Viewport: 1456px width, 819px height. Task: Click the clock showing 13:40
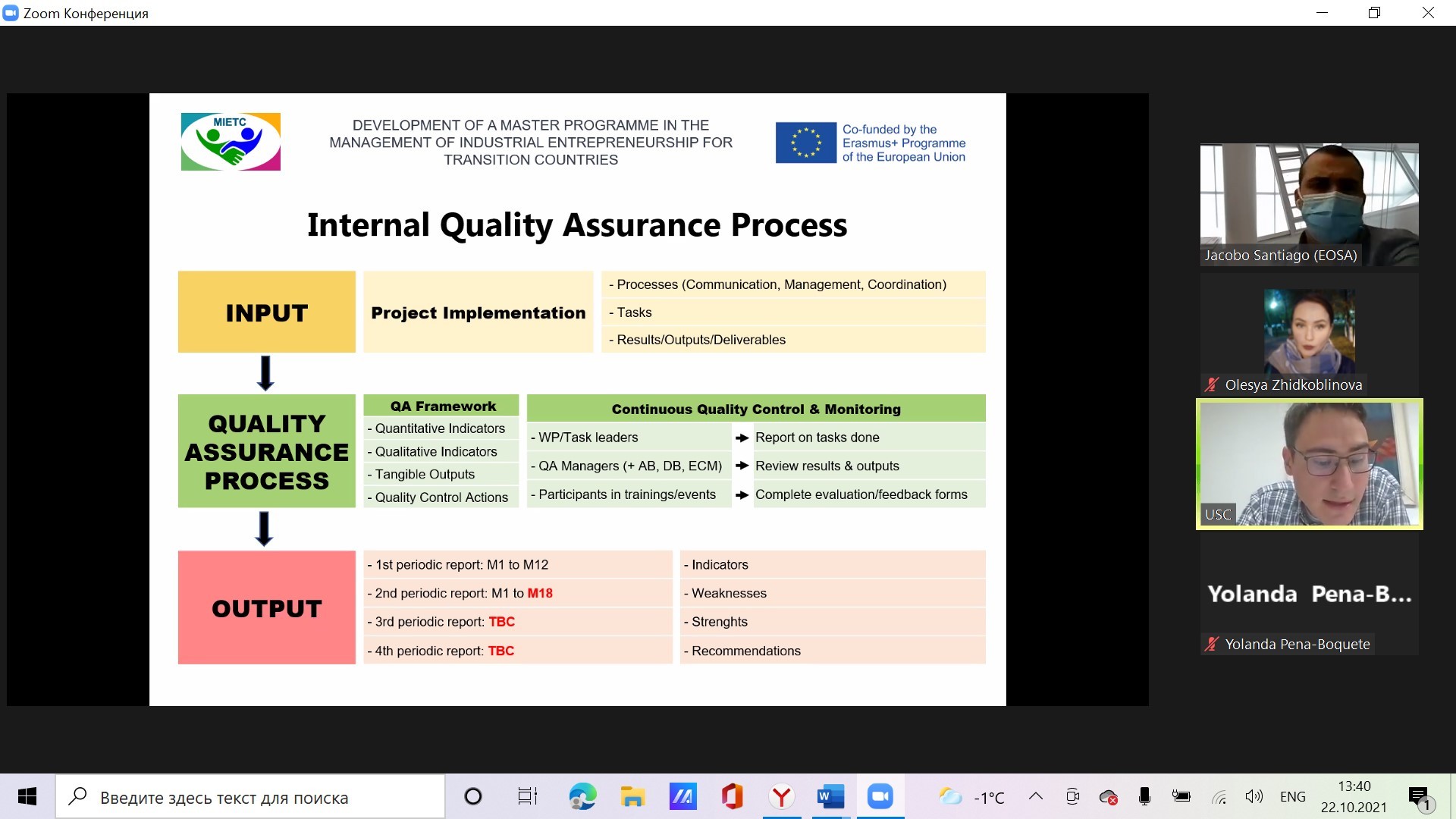click(x=1354, y=796)
